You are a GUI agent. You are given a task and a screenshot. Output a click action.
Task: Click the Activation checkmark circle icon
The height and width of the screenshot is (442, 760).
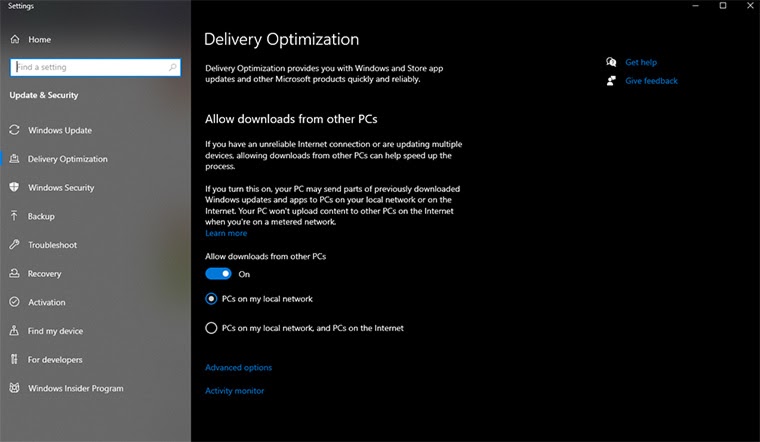coord(15,302)
